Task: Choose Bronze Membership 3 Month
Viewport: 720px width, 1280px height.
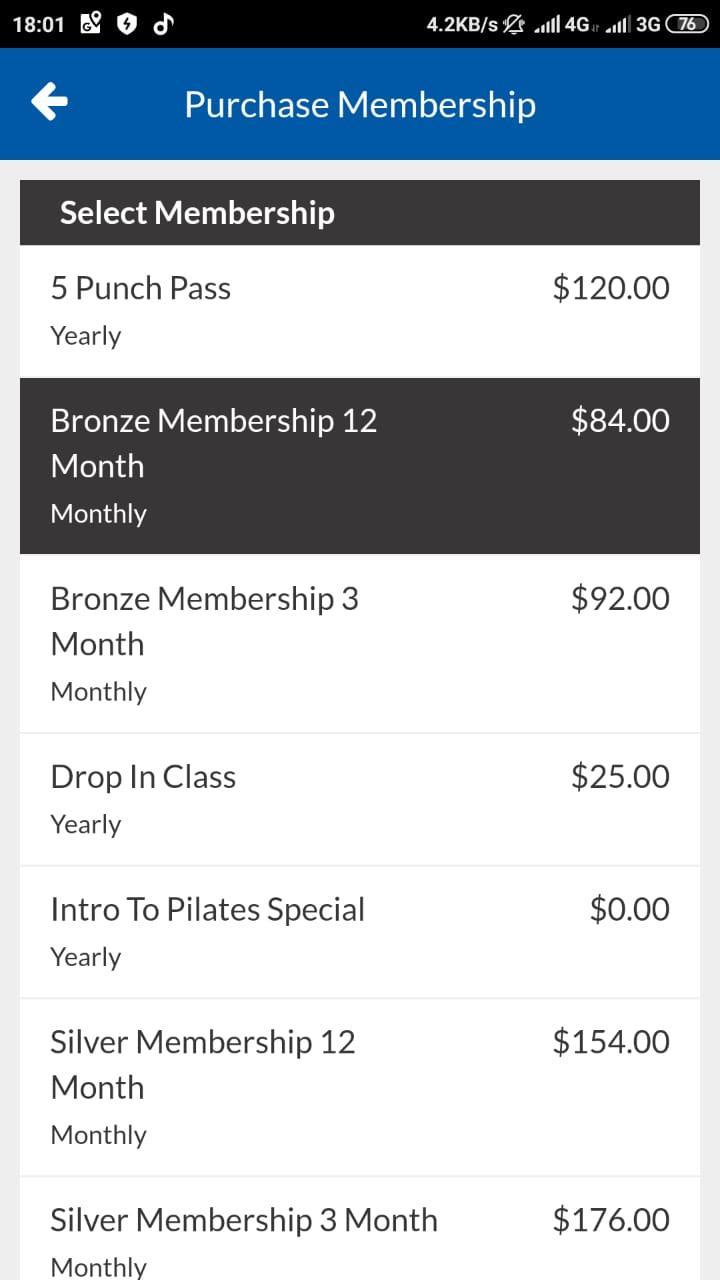Action: click(x=360, y=644)
